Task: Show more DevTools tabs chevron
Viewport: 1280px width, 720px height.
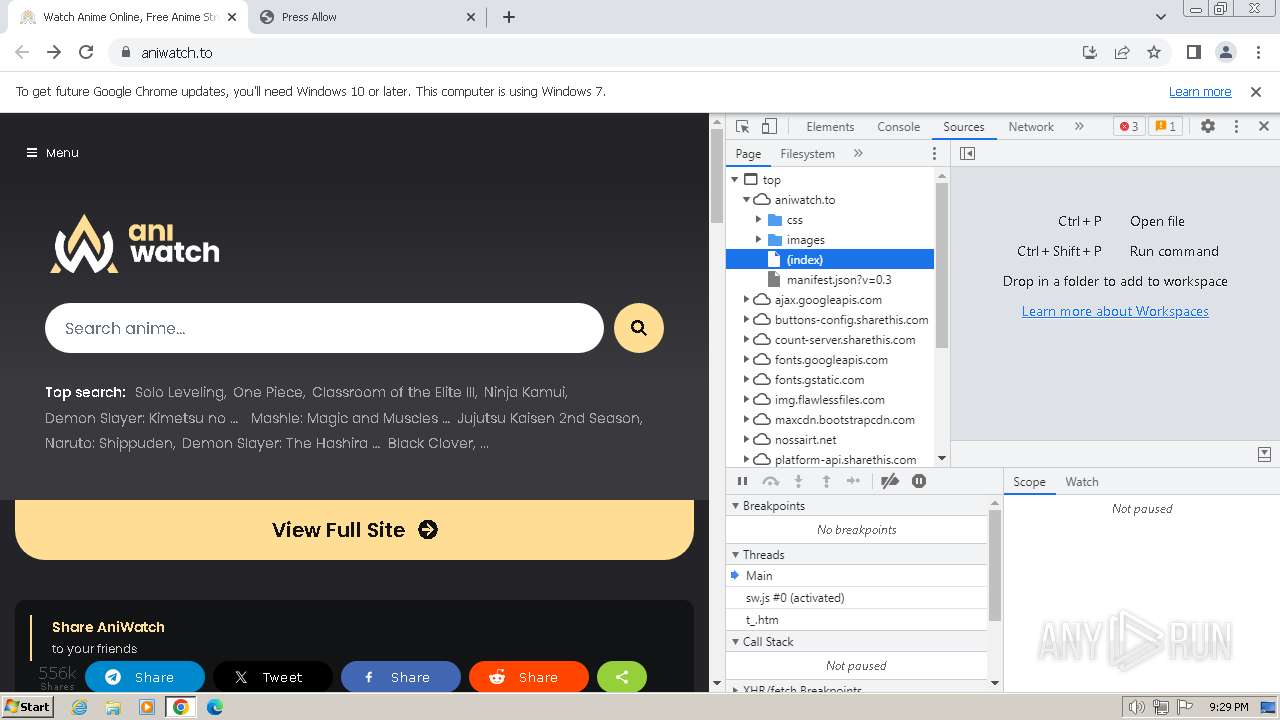Action: tap(1079, 127)
